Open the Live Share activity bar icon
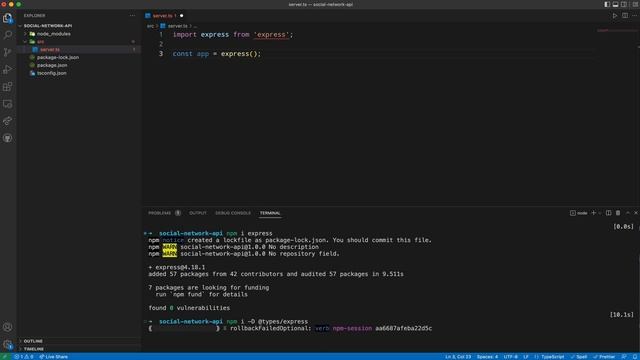This screenshot has height=360, width=640. 7,121
